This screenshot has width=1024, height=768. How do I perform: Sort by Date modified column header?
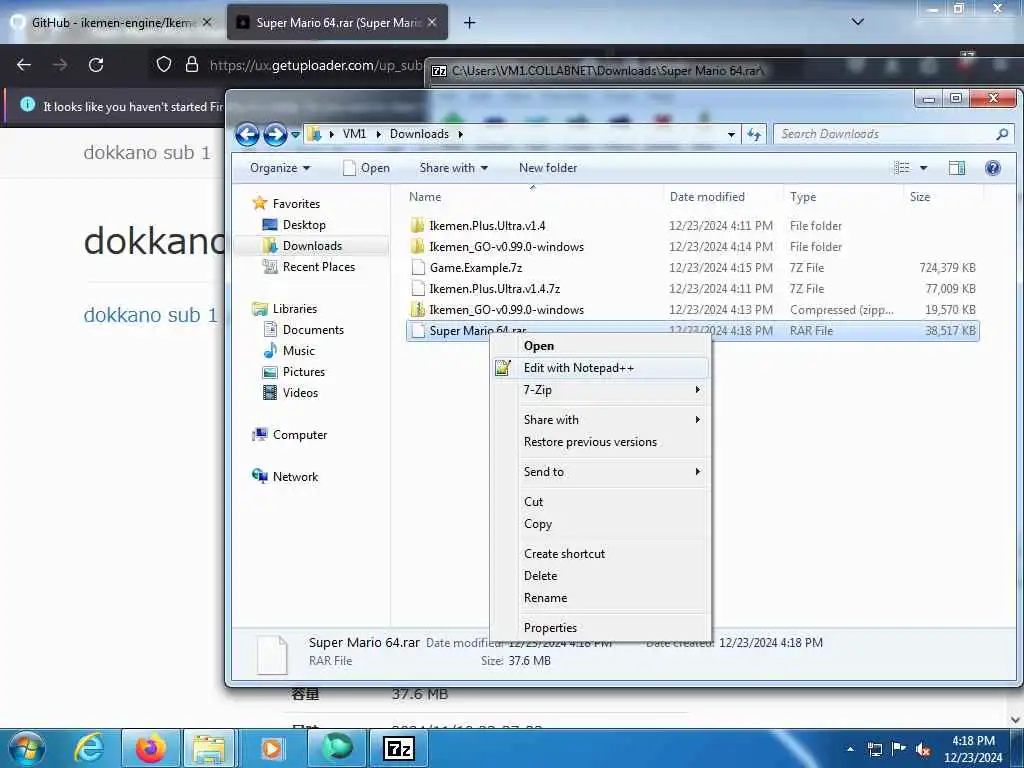pyautogui.click(x=707, y=197)
